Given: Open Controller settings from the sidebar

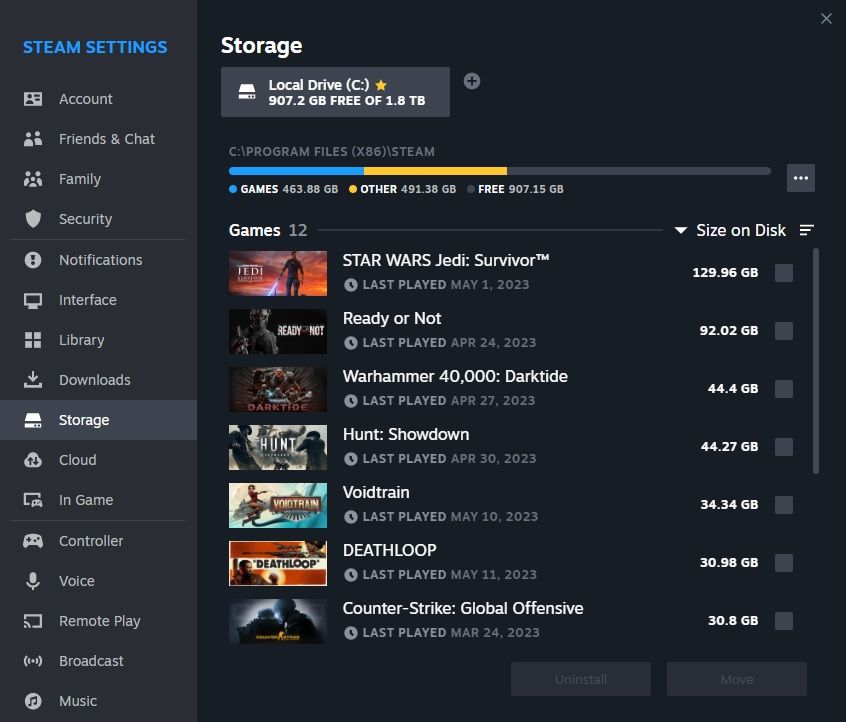Looking at the screenshot, I should point(90,541).
